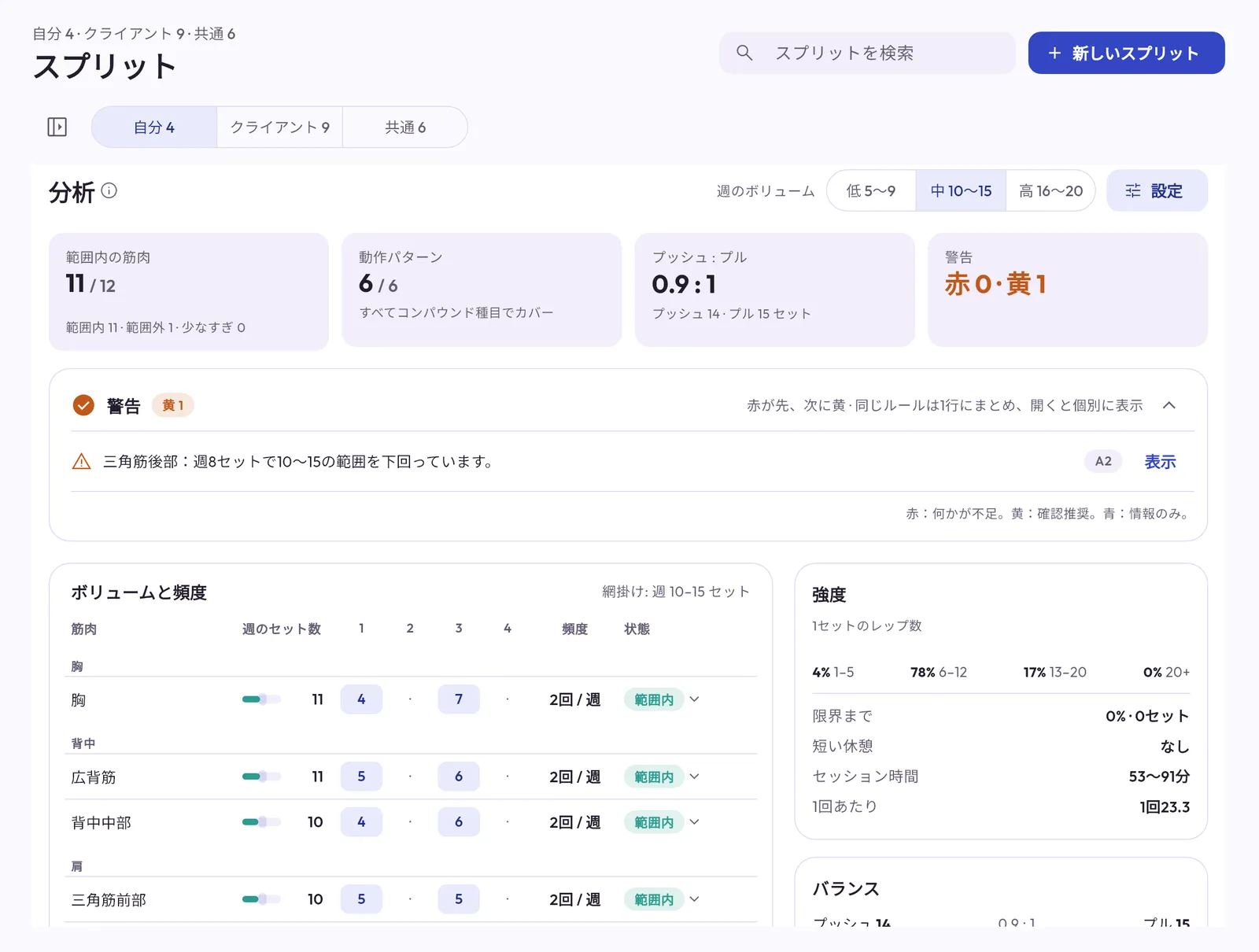Open the 範囲内の筋肉 summary card
1259x952 pixels.
(189, 291)
